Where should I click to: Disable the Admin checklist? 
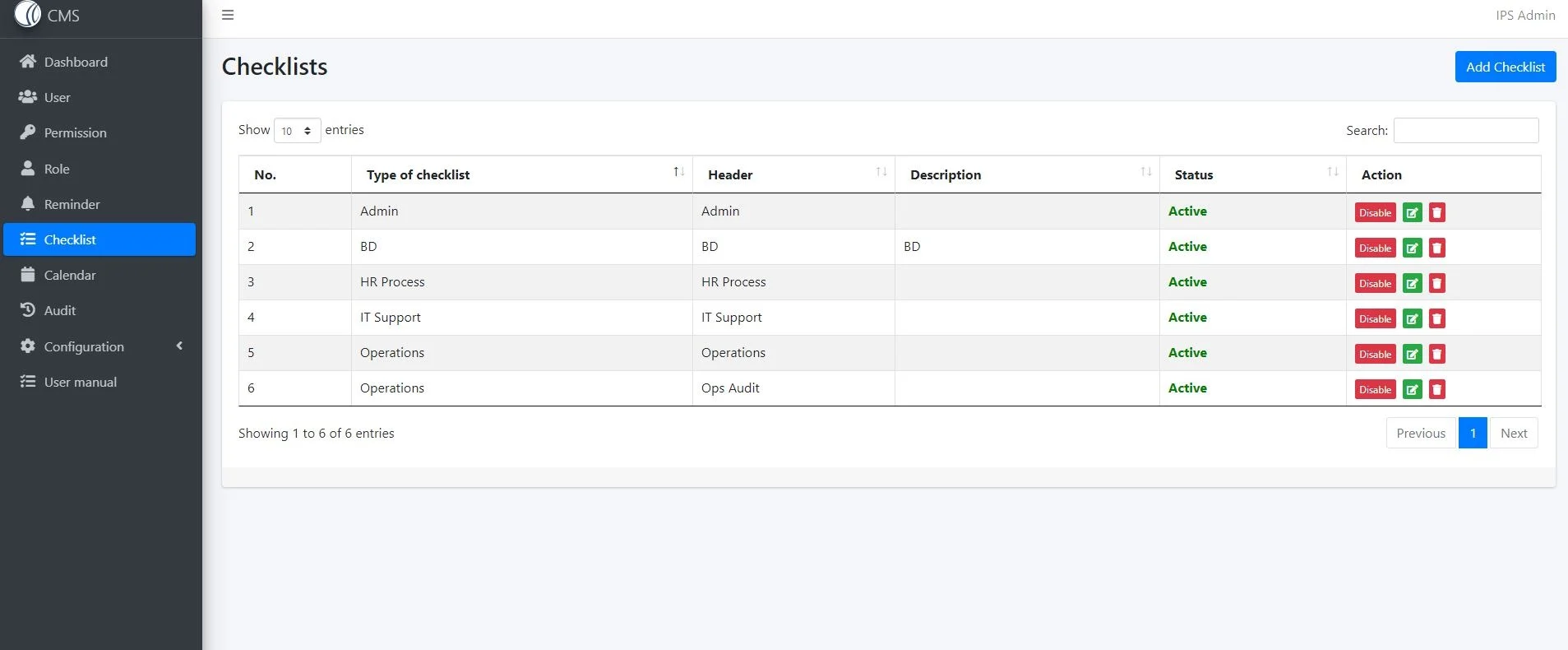coord(1375,212)
